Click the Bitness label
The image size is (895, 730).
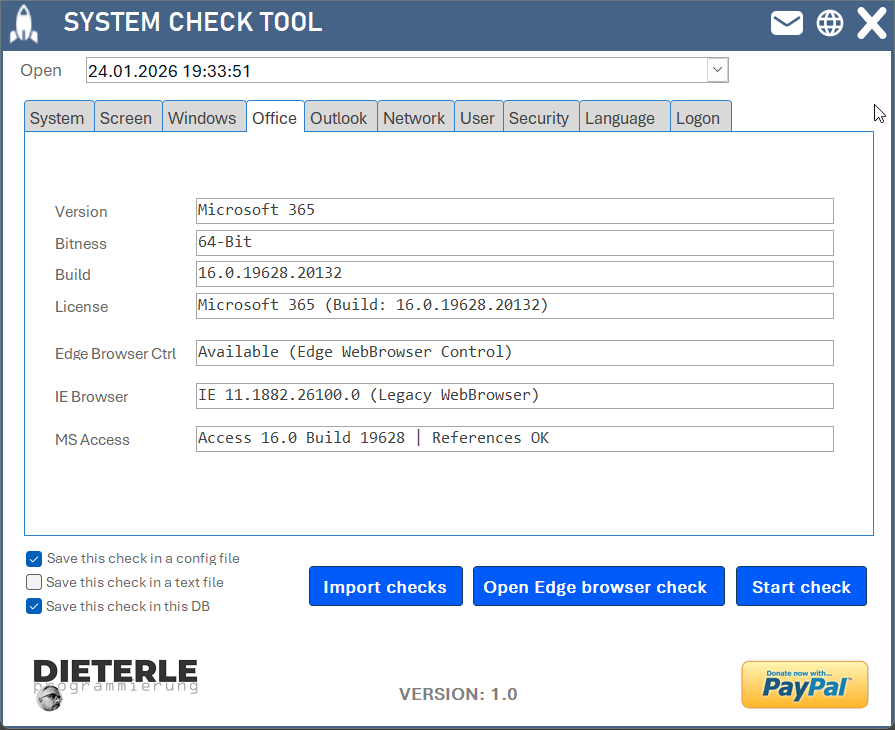[x=80, y=244]
